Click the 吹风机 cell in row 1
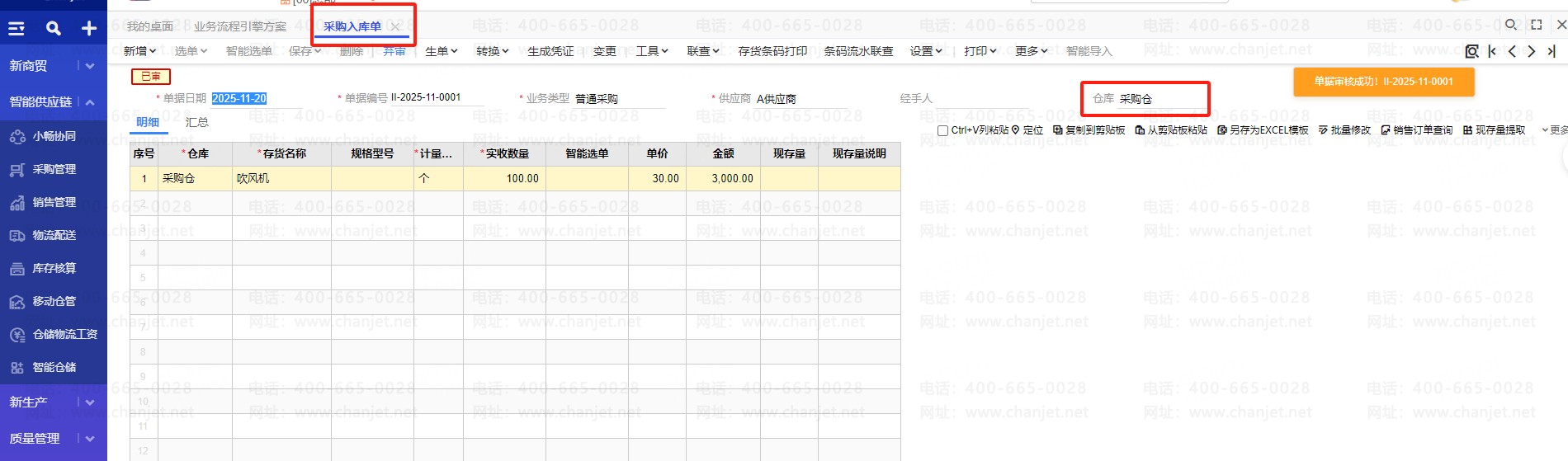This screenshot has width=1568, height=461. [x=281, y=178]
